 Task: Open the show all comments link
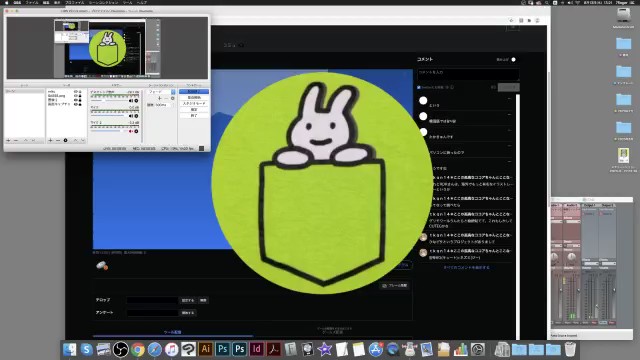click(467, 268)
